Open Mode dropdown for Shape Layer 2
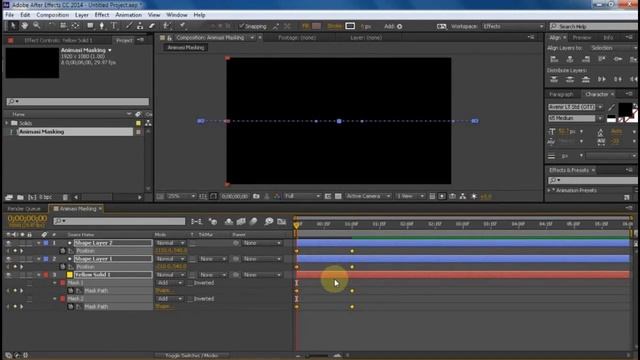 coord(170,243)
